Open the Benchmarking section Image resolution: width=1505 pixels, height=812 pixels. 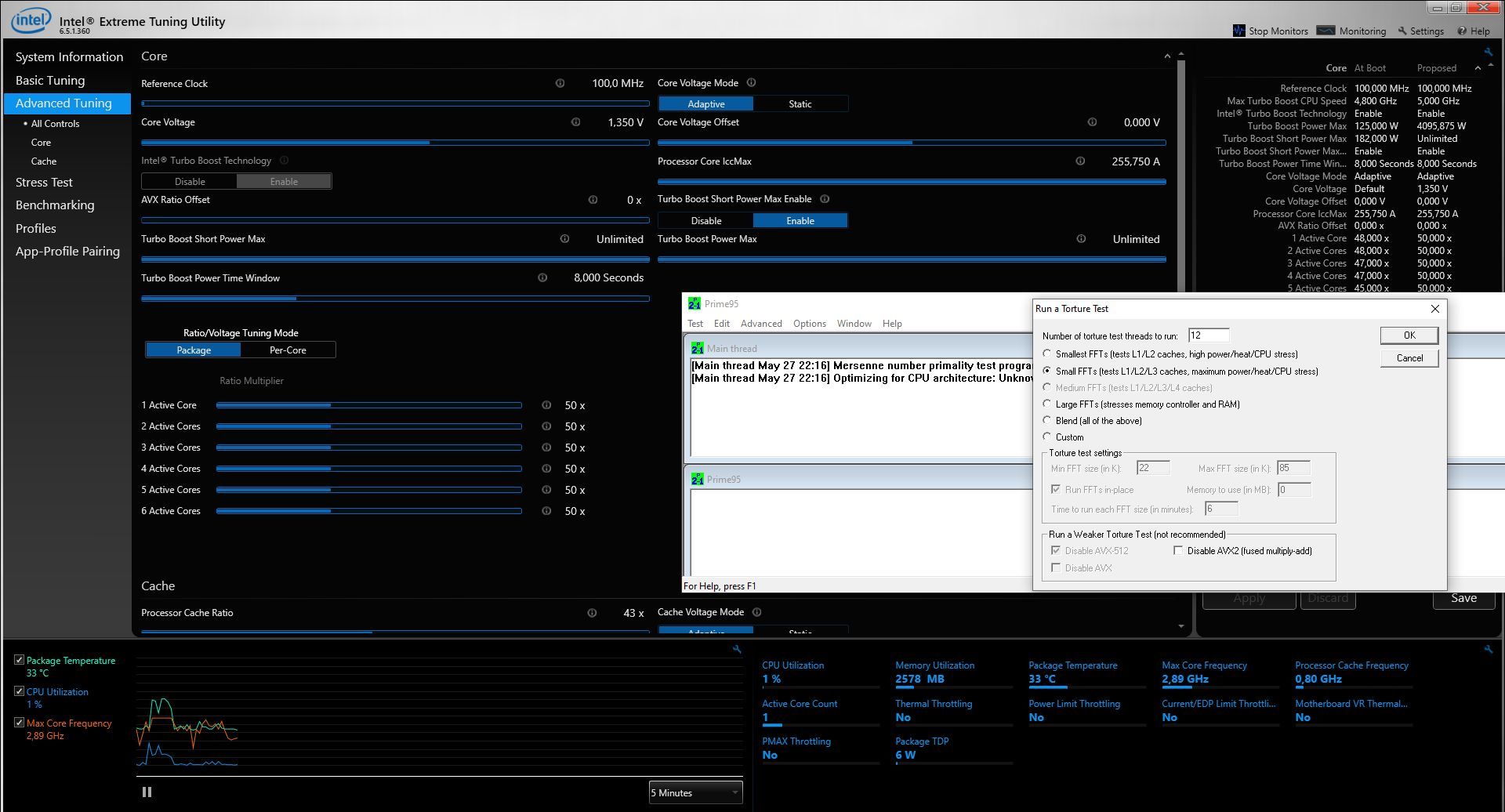point(55,205)
